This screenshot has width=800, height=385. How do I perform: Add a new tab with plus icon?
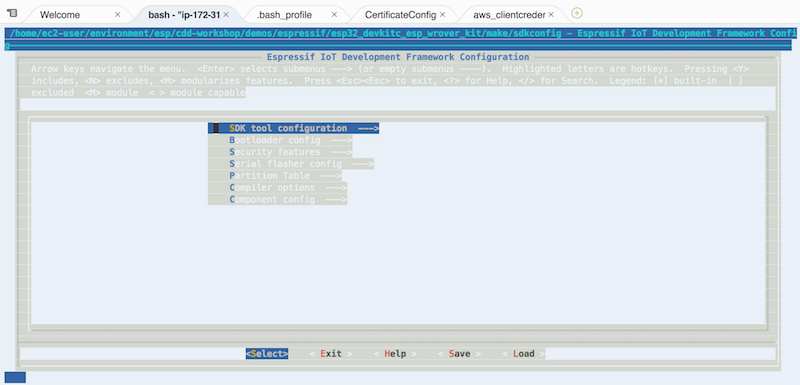(x=577, y=13)
